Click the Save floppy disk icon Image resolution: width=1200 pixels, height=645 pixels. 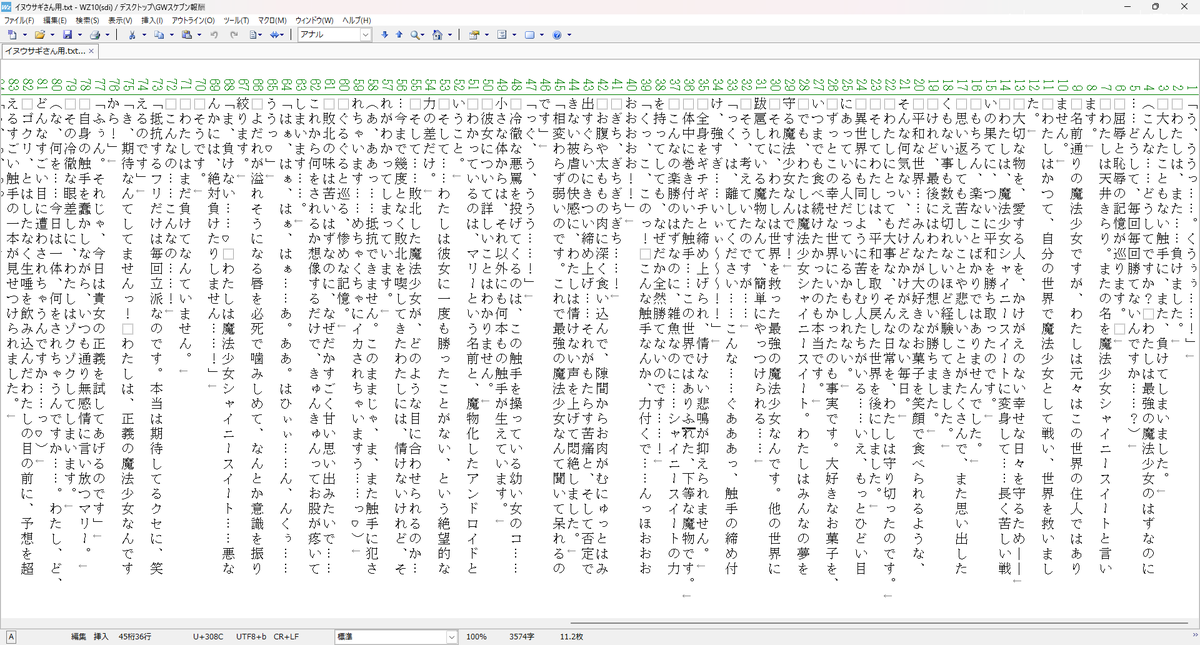point(67,35)
